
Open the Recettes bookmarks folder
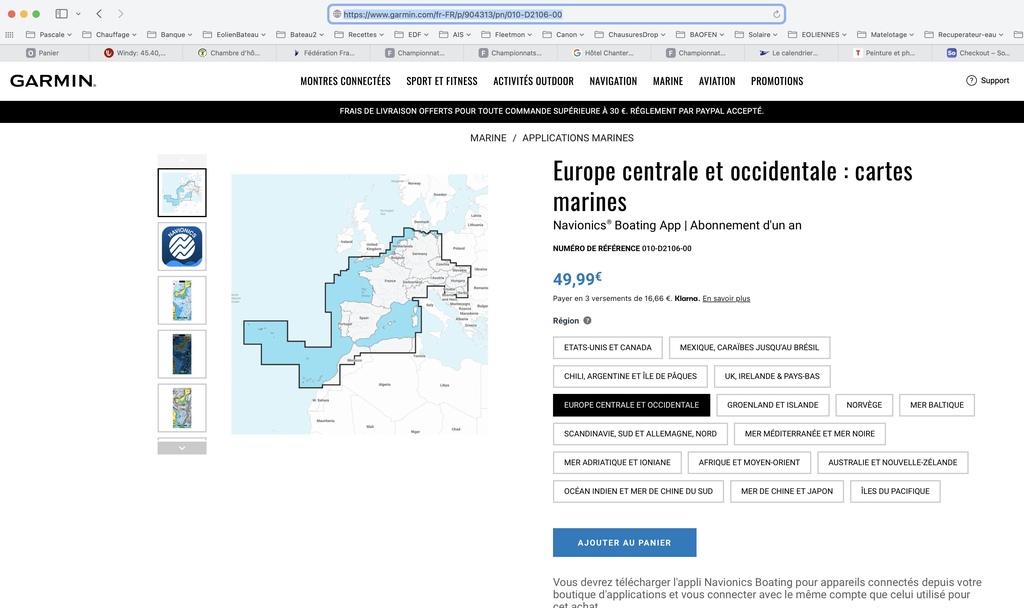(359, 35)
